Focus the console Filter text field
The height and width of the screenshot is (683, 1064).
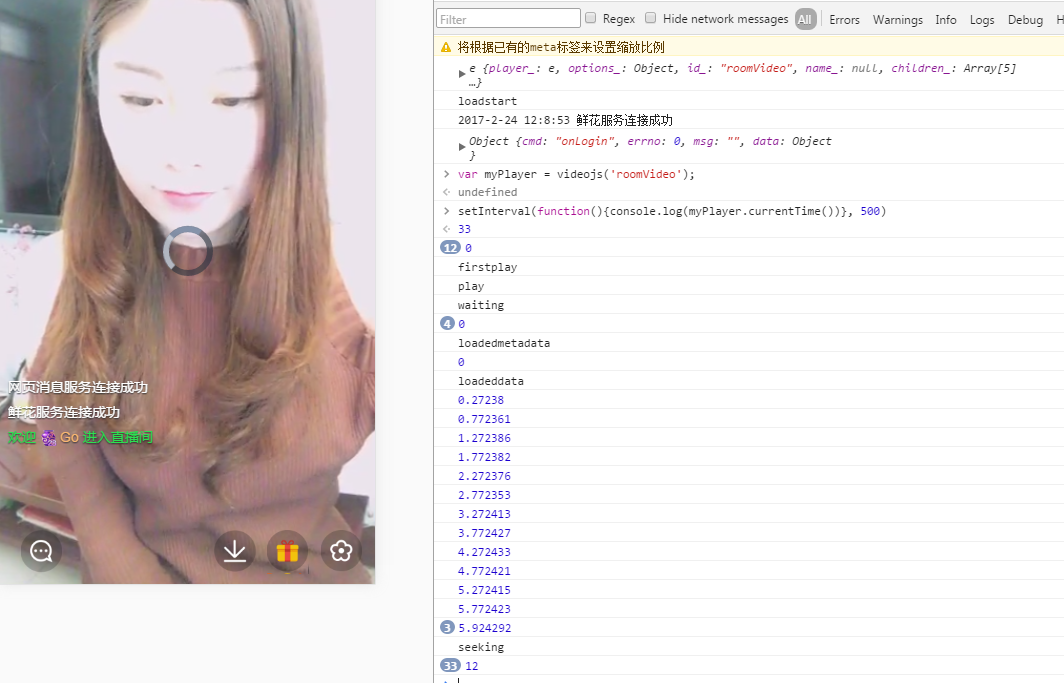[x=508, y=19]
